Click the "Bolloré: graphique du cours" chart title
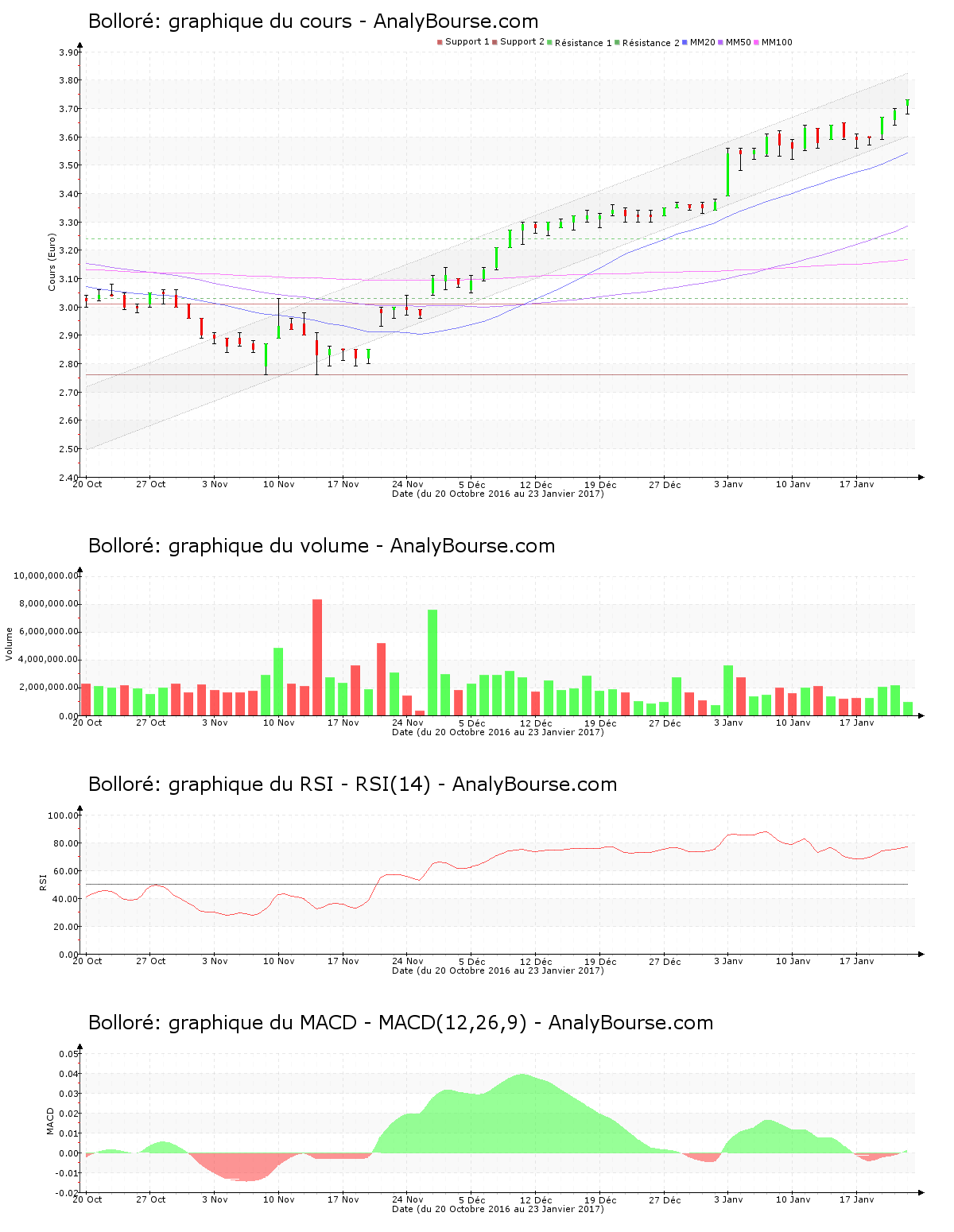The width and height of the screenshot is (954, 1232). (x=313, y=21)
